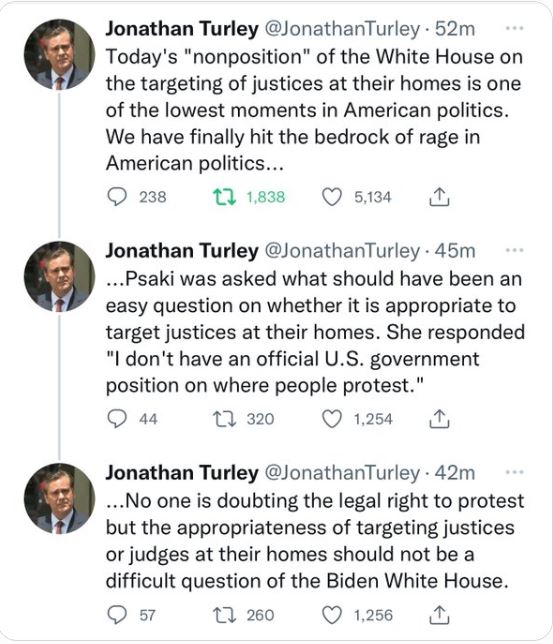Reply to the 42m tweet with 57 replies

pyautogui.click(x=117, y=615)
